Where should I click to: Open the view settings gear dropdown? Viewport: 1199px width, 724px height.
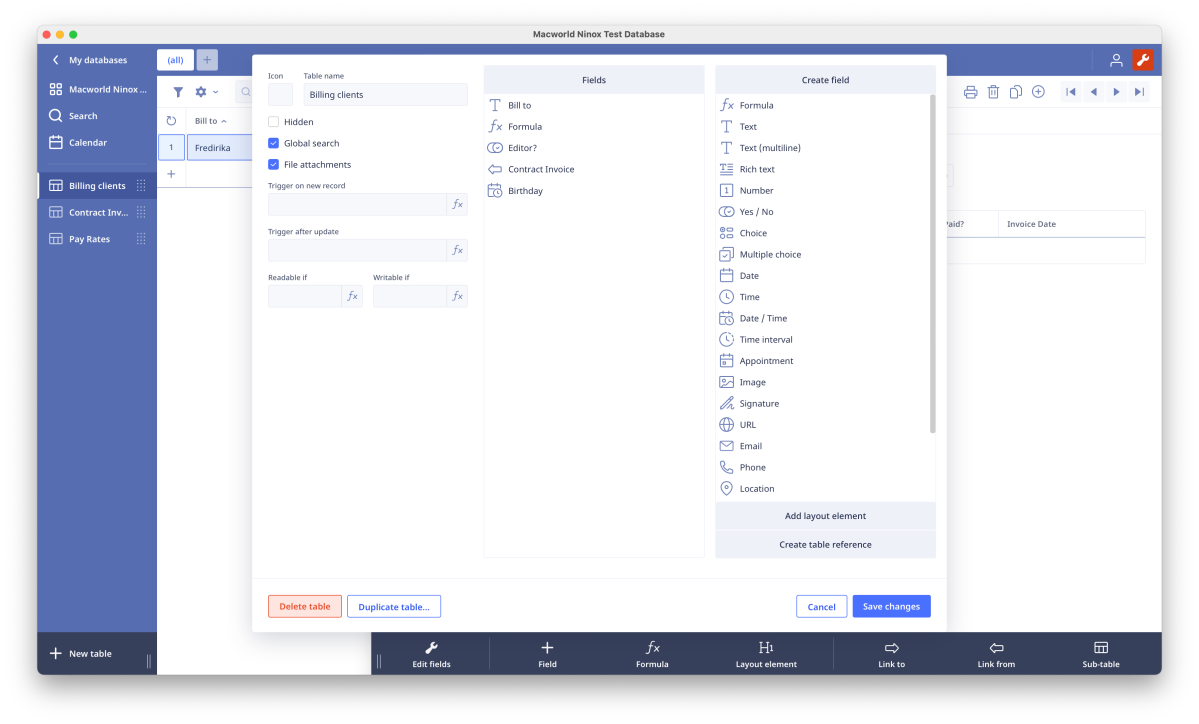[x=205, y=92]
